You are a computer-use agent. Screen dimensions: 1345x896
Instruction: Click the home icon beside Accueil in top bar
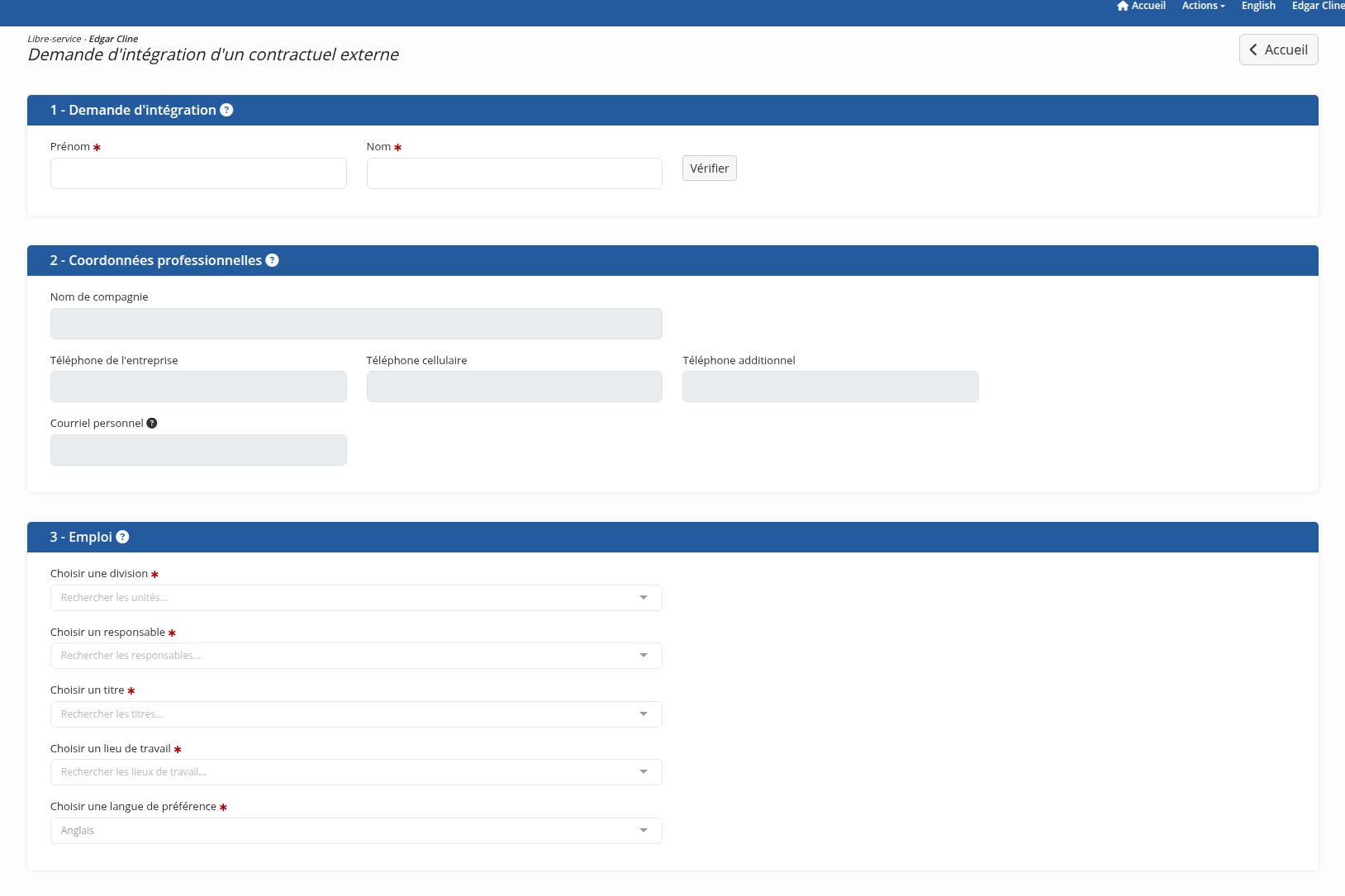[x=1122, y=6]
